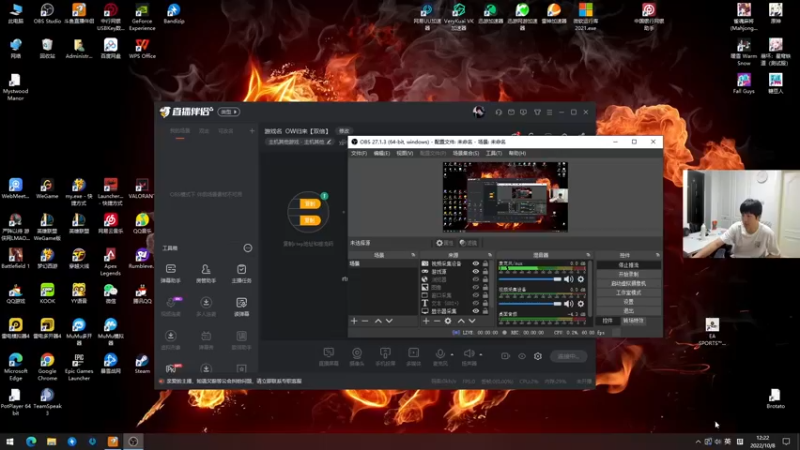Mute the first audio mixer channel speaker
This screenshot has height=450, width=800.
point(569,279)
